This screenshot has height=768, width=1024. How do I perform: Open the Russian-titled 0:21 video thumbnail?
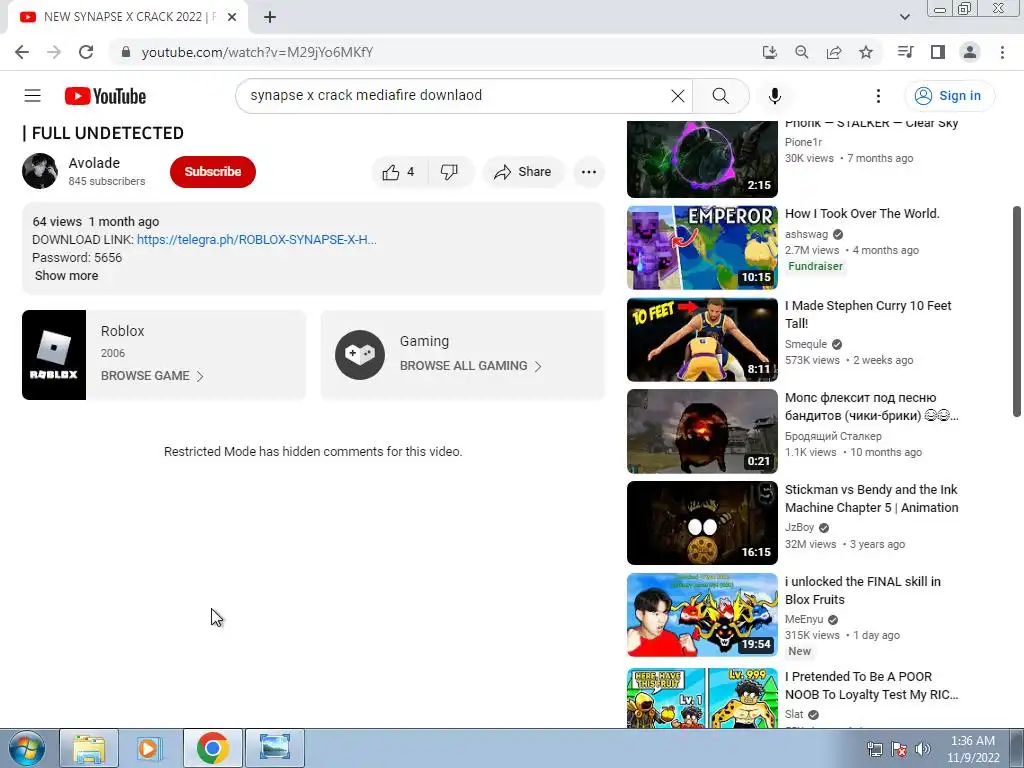coord(702,431)
